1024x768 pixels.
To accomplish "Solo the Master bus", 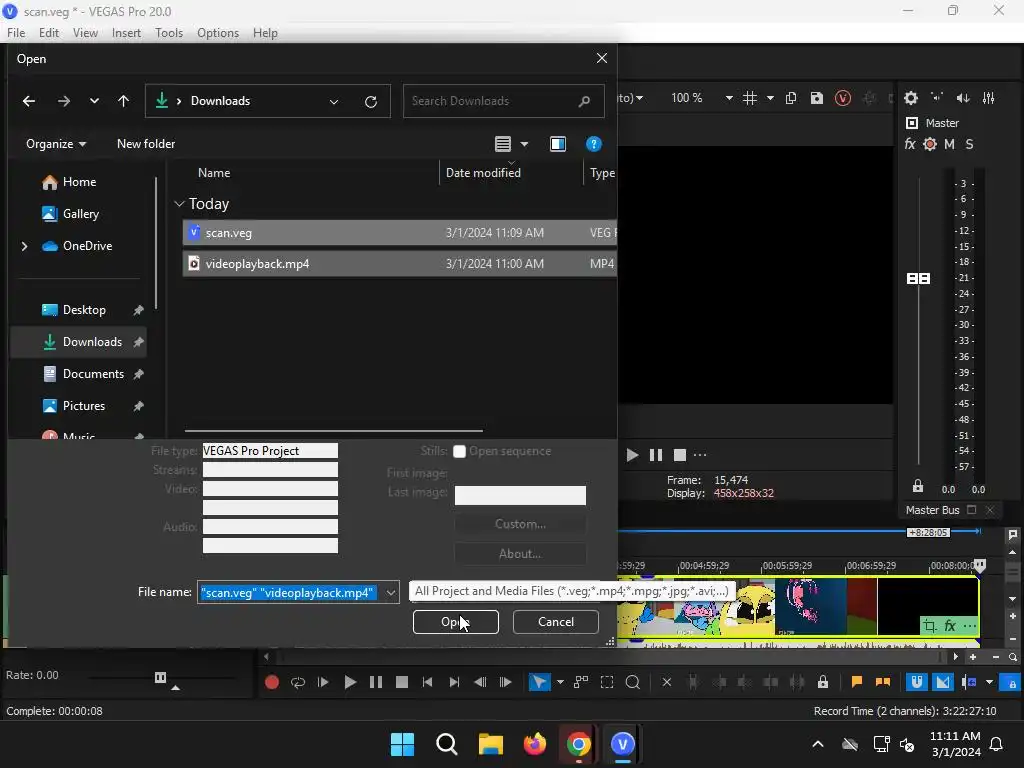I will tap(969, 144).
